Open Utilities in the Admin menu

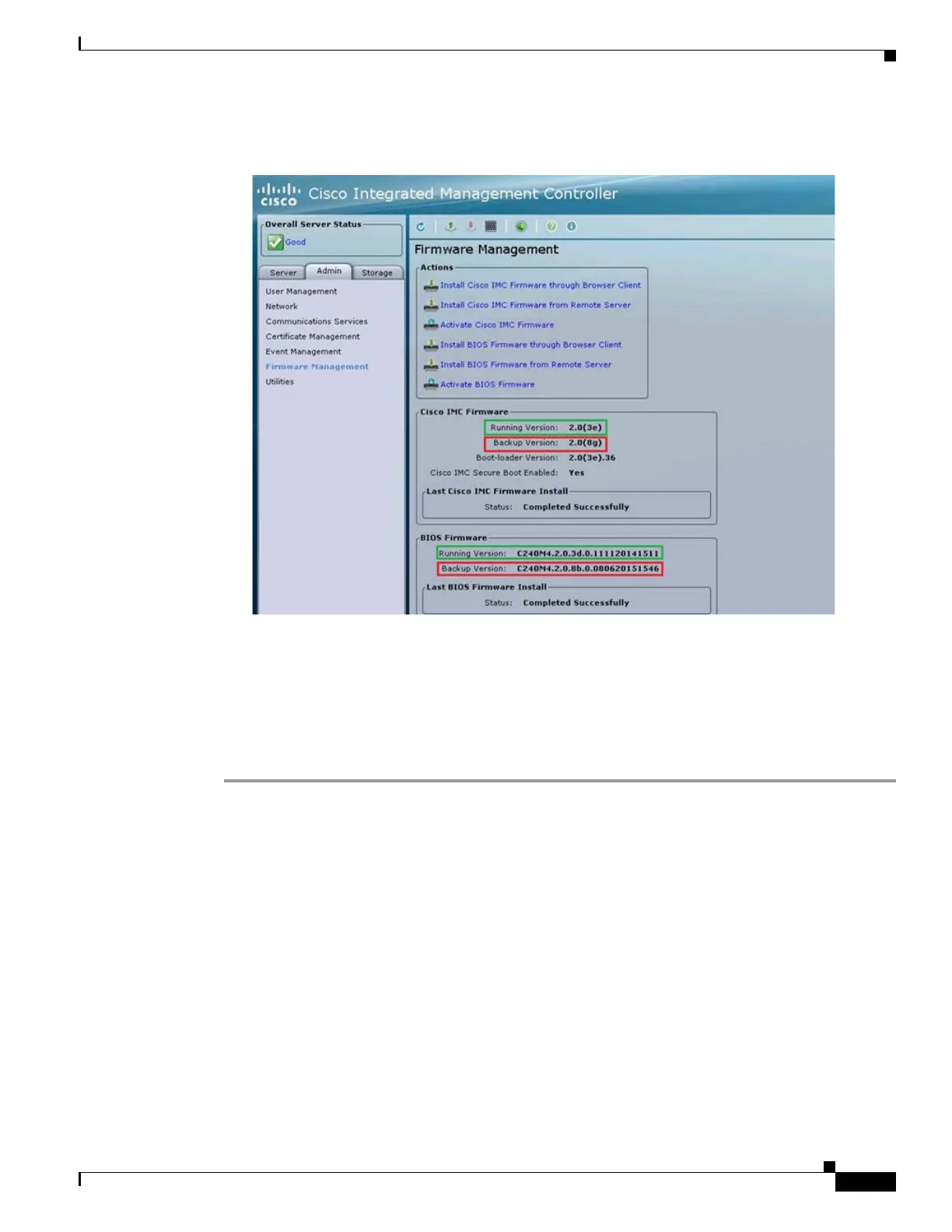pos(280,382)
